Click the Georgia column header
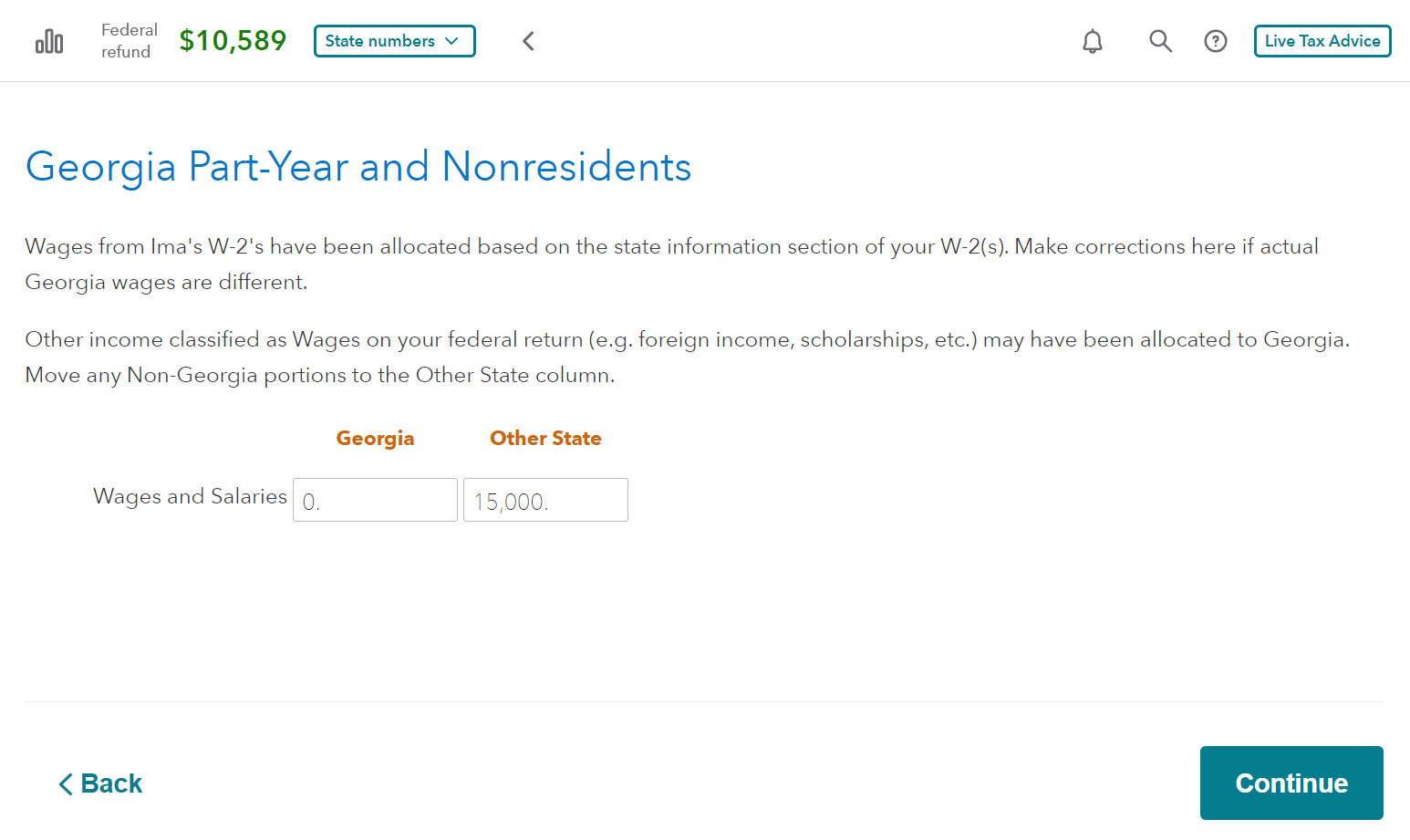 (x=375, y=439)
